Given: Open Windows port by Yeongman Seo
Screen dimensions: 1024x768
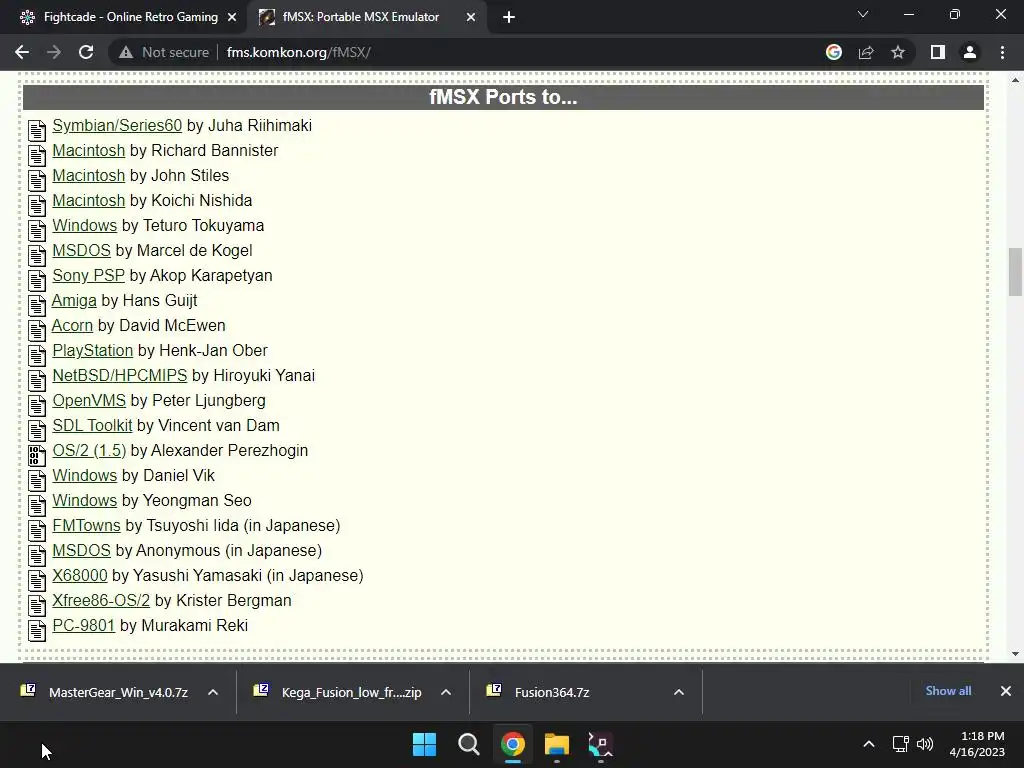Looking at the screenshot, I should [x=84, y=500].
